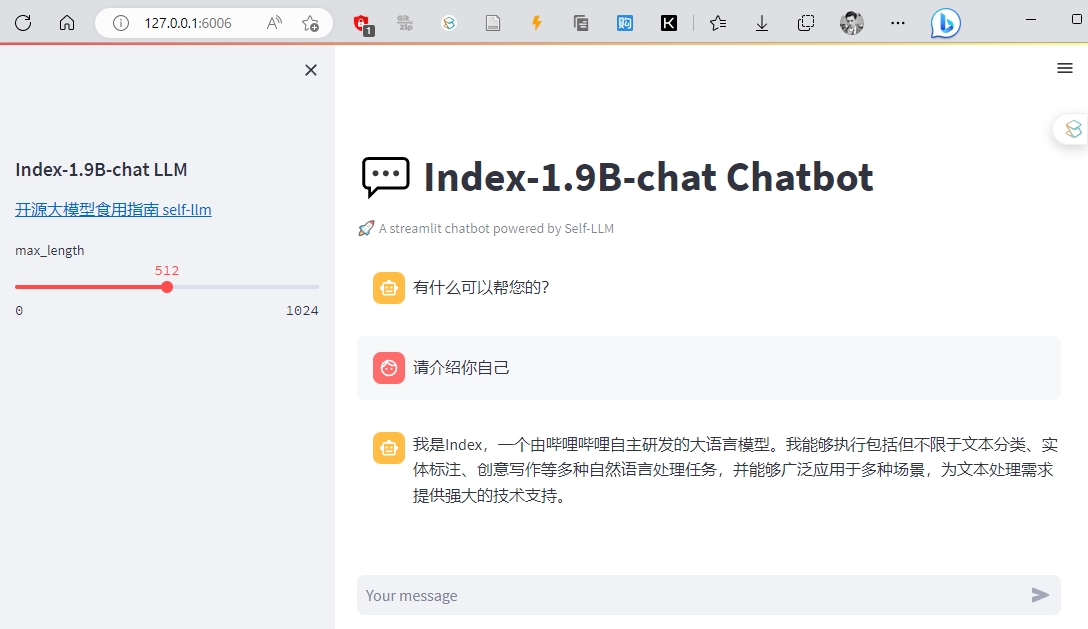Open the browser Favorites list
The image size is (1088, 629).
click(718, 22)
